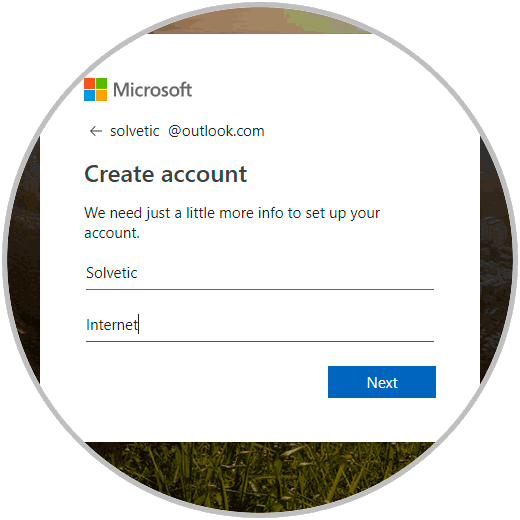520x520 pixels.
Task: Click the dark background left of dialog
Action: 23,260
